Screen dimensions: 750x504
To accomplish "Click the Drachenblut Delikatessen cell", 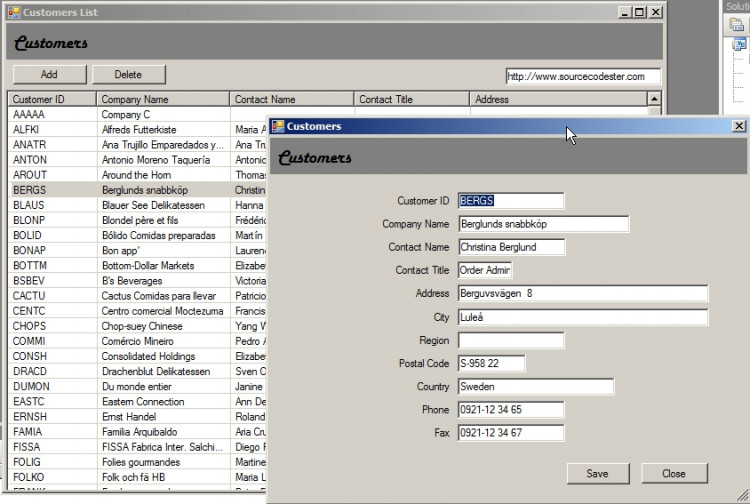I will tap(164, 372).
